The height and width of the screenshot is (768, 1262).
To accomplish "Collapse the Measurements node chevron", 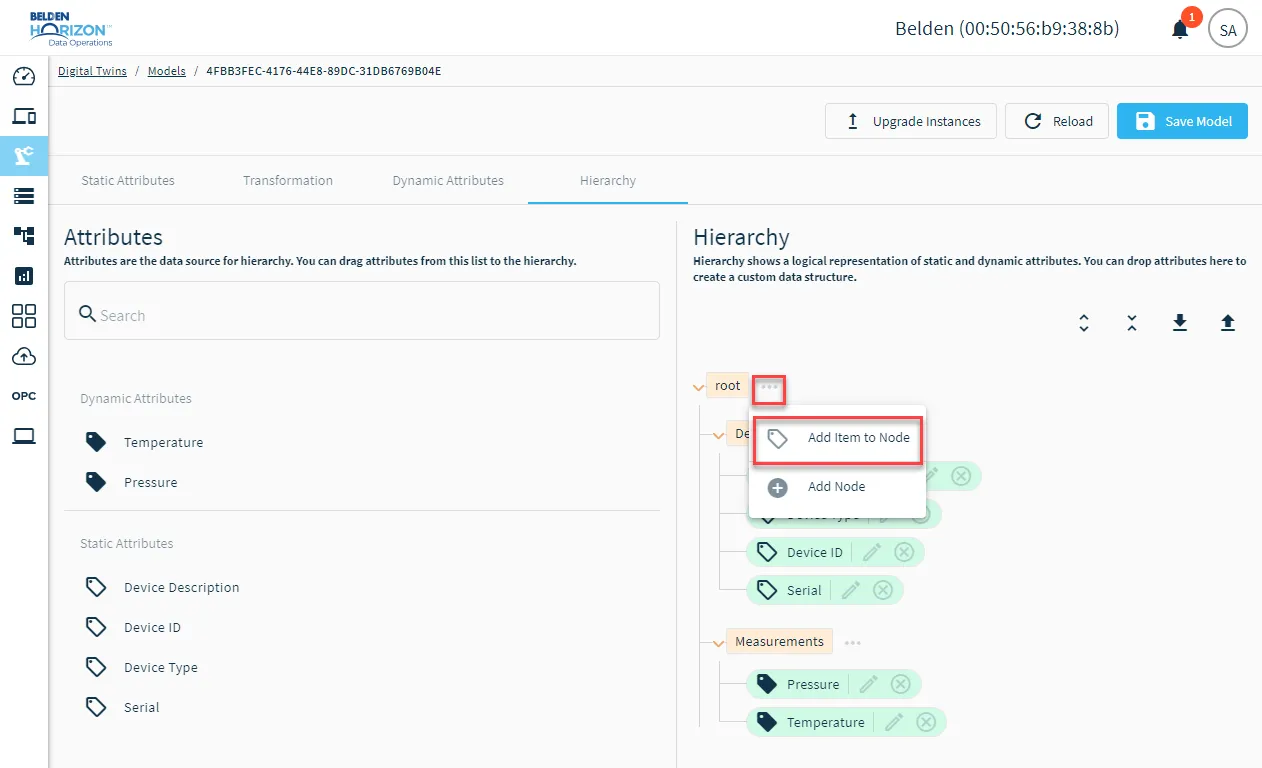I will pyautogui.click(x=719, y=643).
